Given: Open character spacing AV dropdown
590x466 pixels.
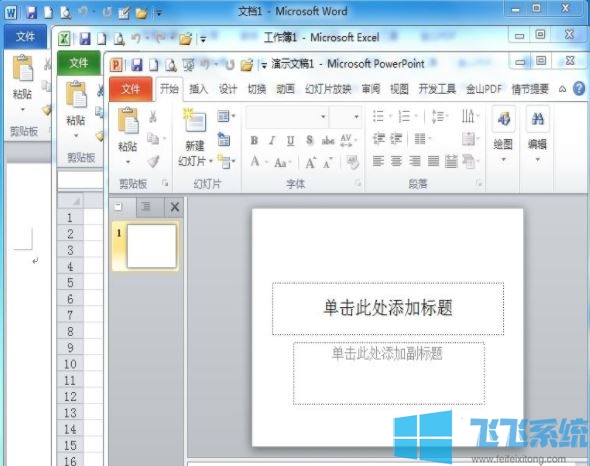Looking at the screenshot, I should click(348, 140).
